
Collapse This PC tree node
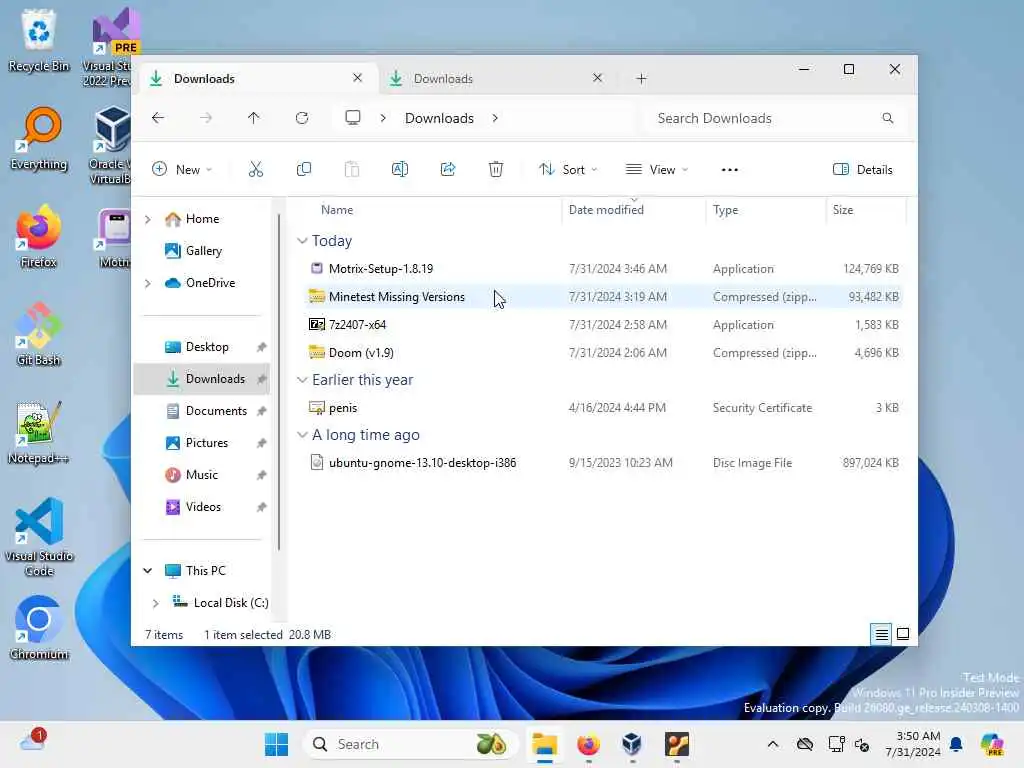[x=148, y=571]
